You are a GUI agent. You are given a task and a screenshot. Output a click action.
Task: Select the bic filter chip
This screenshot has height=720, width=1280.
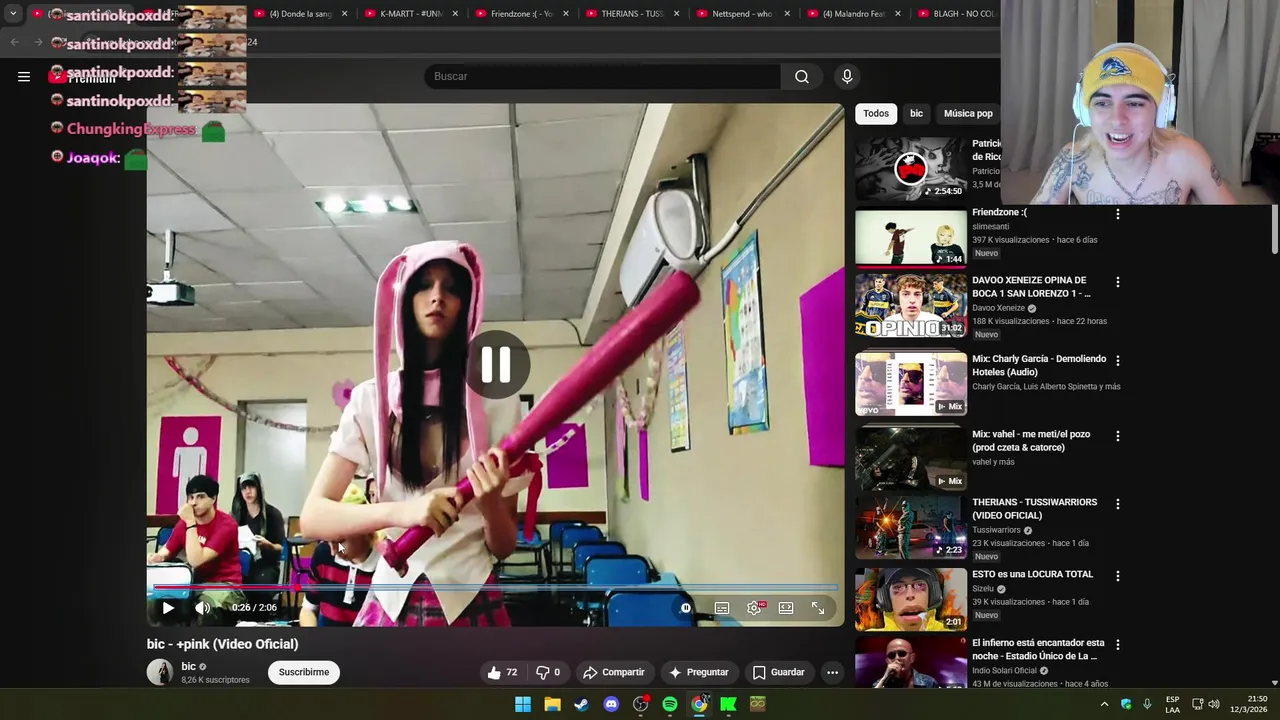click(916, 113)
